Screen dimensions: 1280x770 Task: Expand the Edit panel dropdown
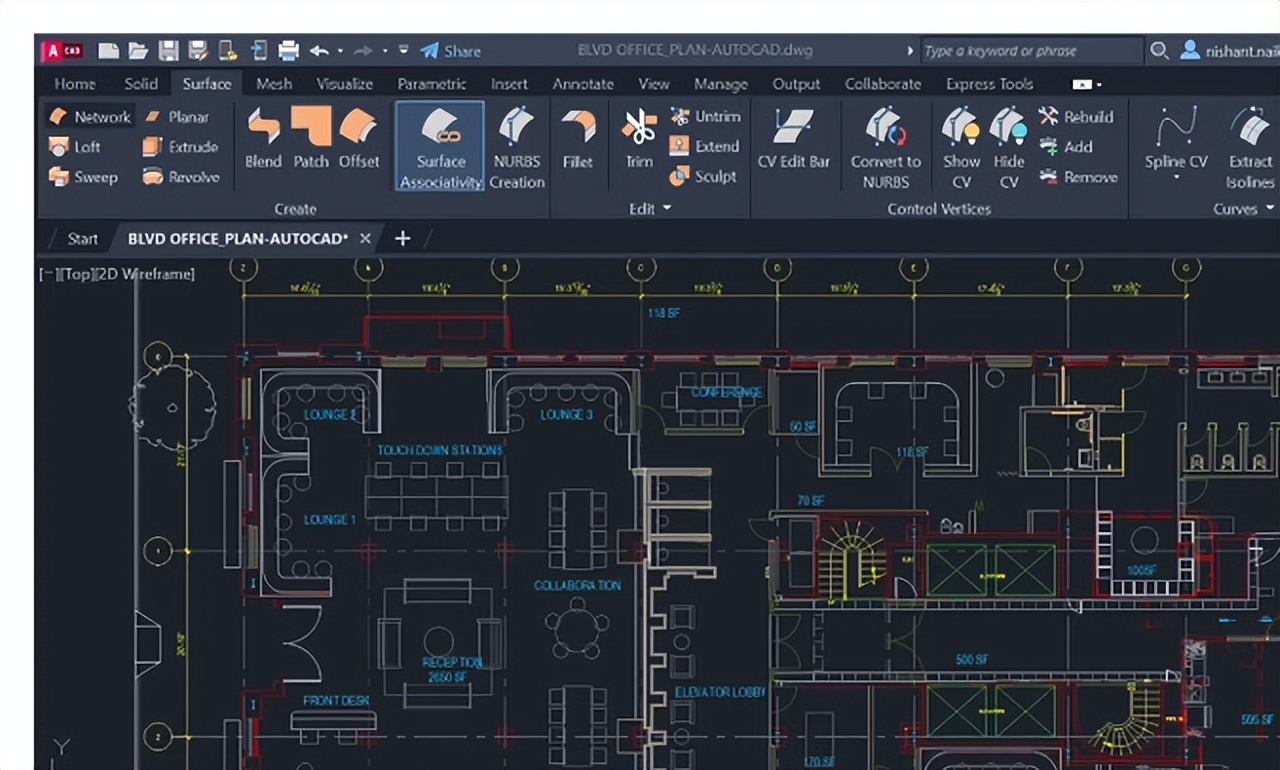[x=667, y=209]
